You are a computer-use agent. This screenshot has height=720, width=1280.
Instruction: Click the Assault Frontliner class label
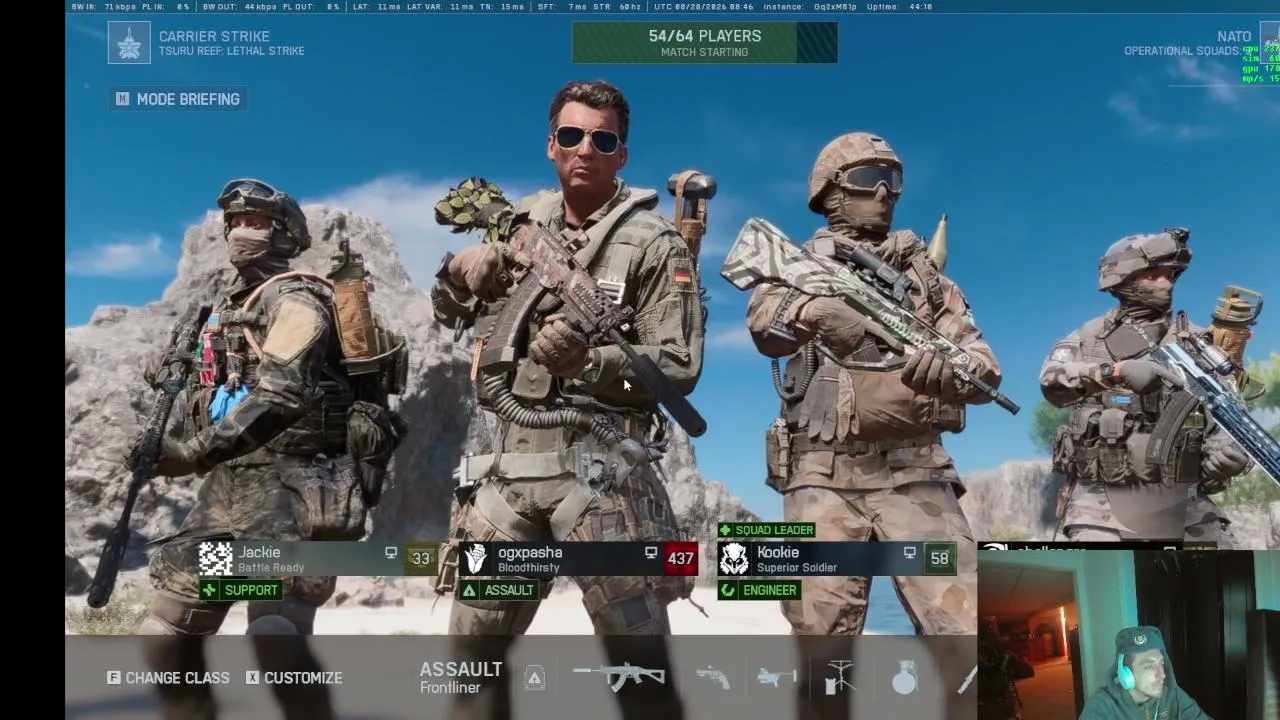pyautogui.click(x=461, y=677)
